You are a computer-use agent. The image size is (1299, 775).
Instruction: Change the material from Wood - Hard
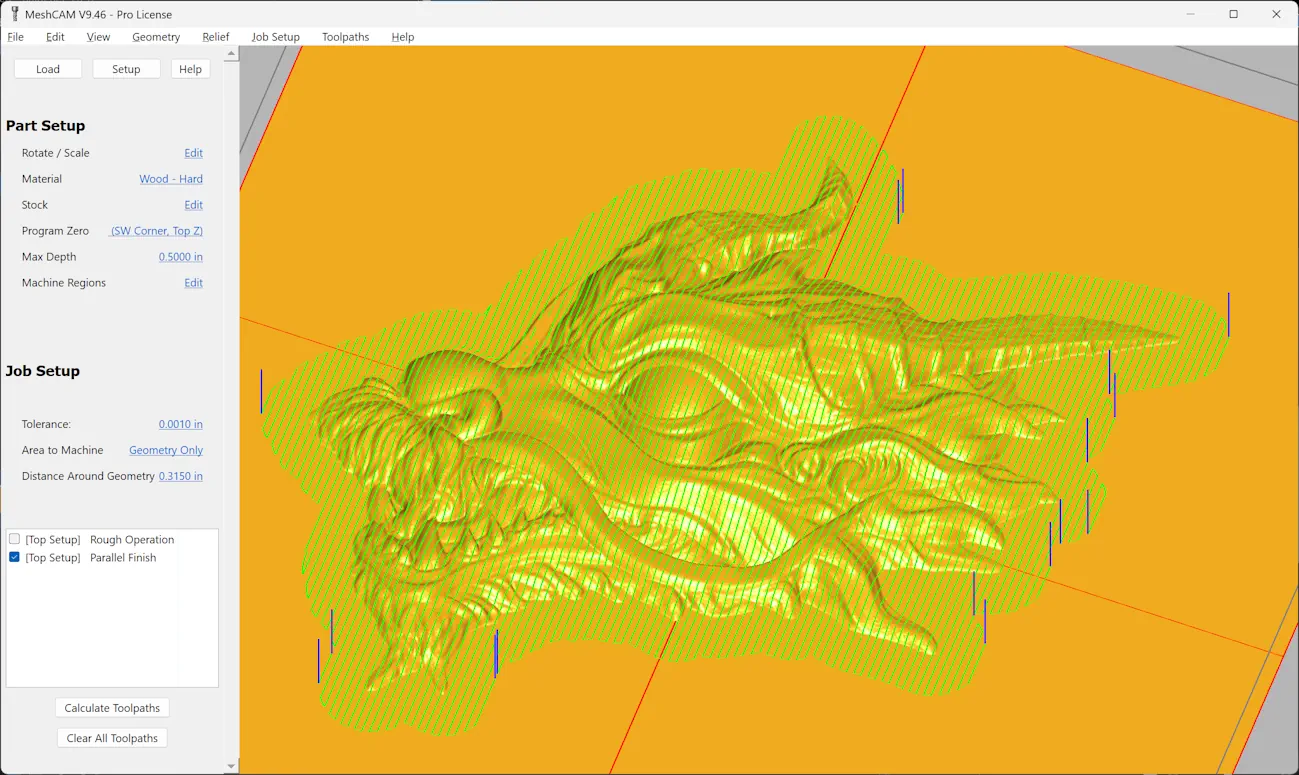coord(170,178)
